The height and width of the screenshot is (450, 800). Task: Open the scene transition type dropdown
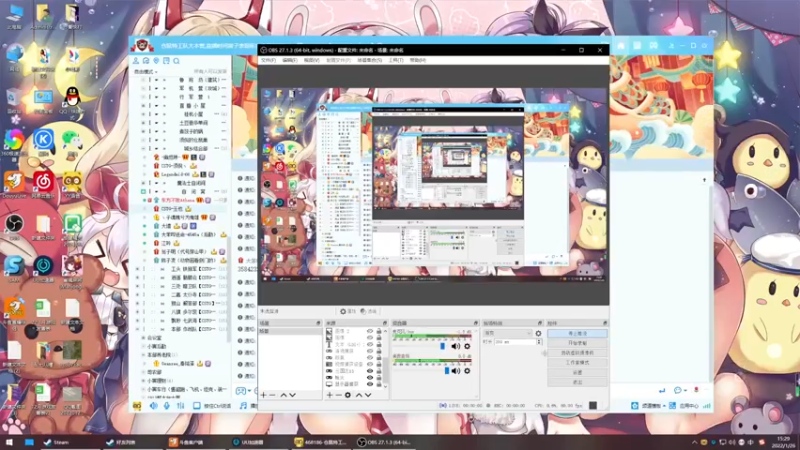pyautogui.click(x=507, y=333)
